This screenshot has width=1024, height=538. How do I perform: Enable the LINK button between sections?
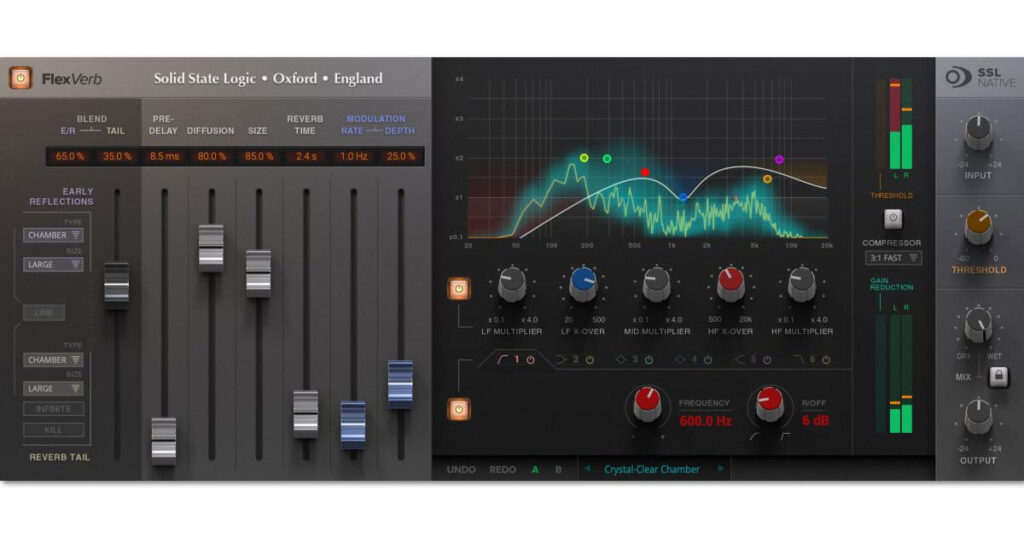click(44, 313)
